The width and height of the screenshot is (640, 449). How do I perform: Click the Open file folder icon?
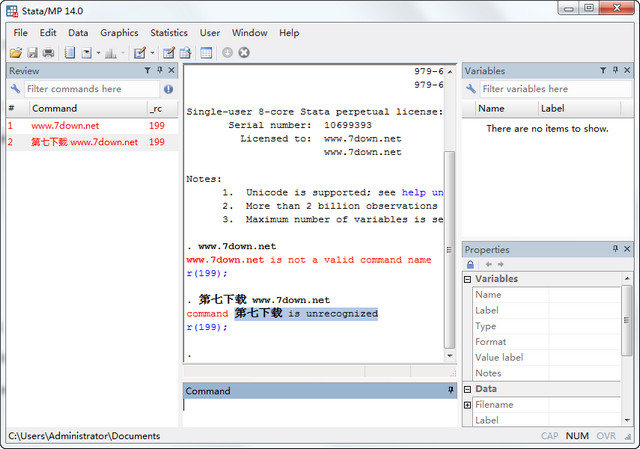point(16,53)
